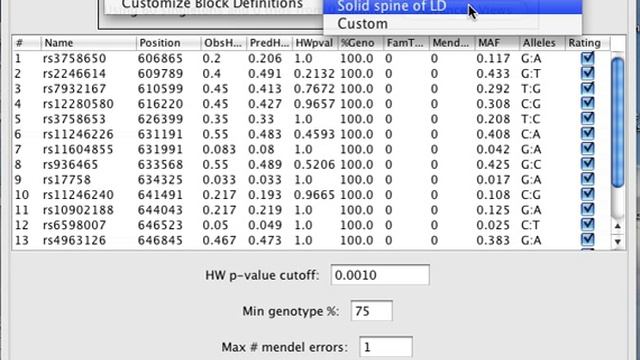Click the scrollbar down arrow
The width and height of the screenshot is (640, 360).
point(618,242)
